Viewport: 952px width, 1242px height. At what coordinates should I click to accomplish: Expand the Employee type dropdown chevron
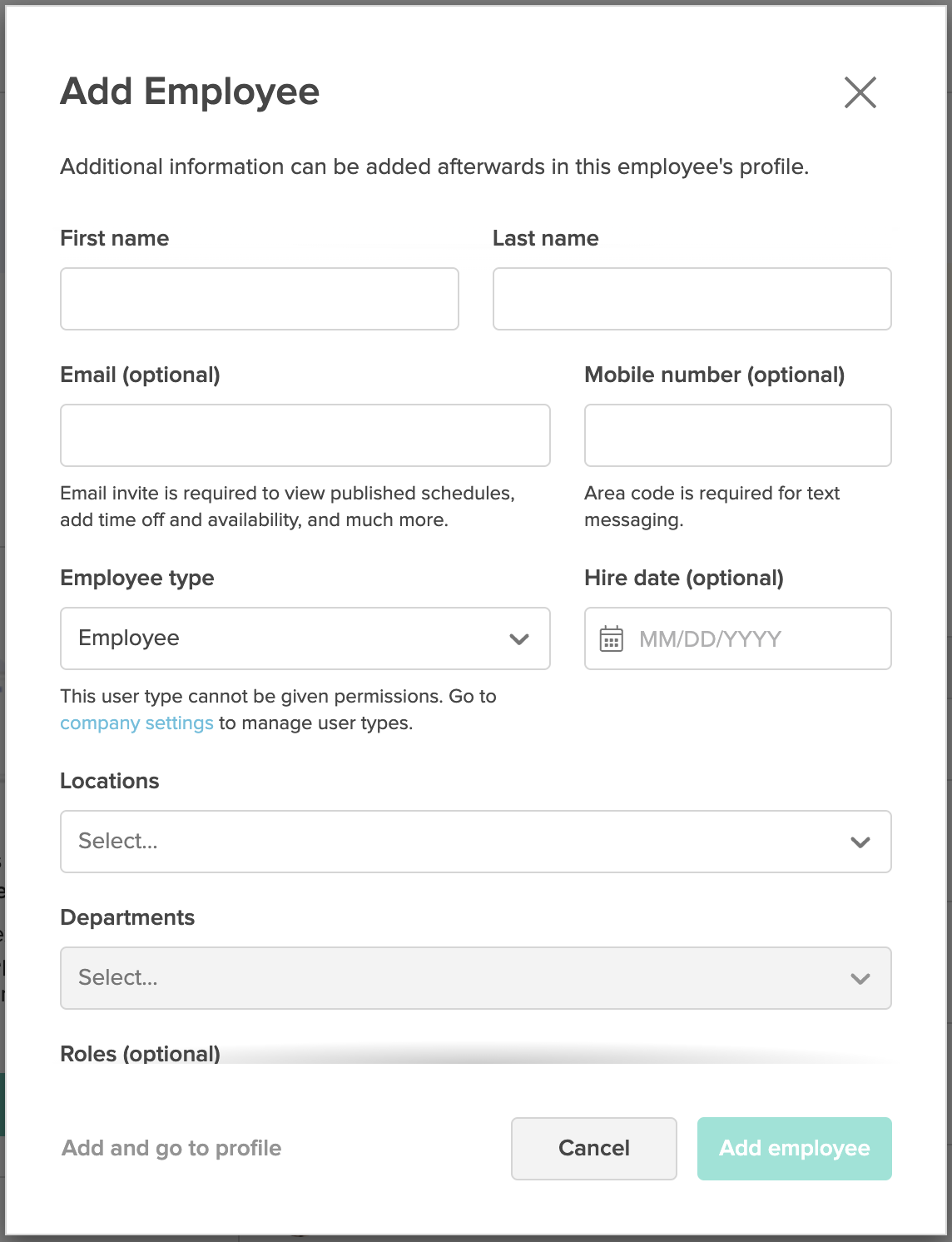point(519,638)
